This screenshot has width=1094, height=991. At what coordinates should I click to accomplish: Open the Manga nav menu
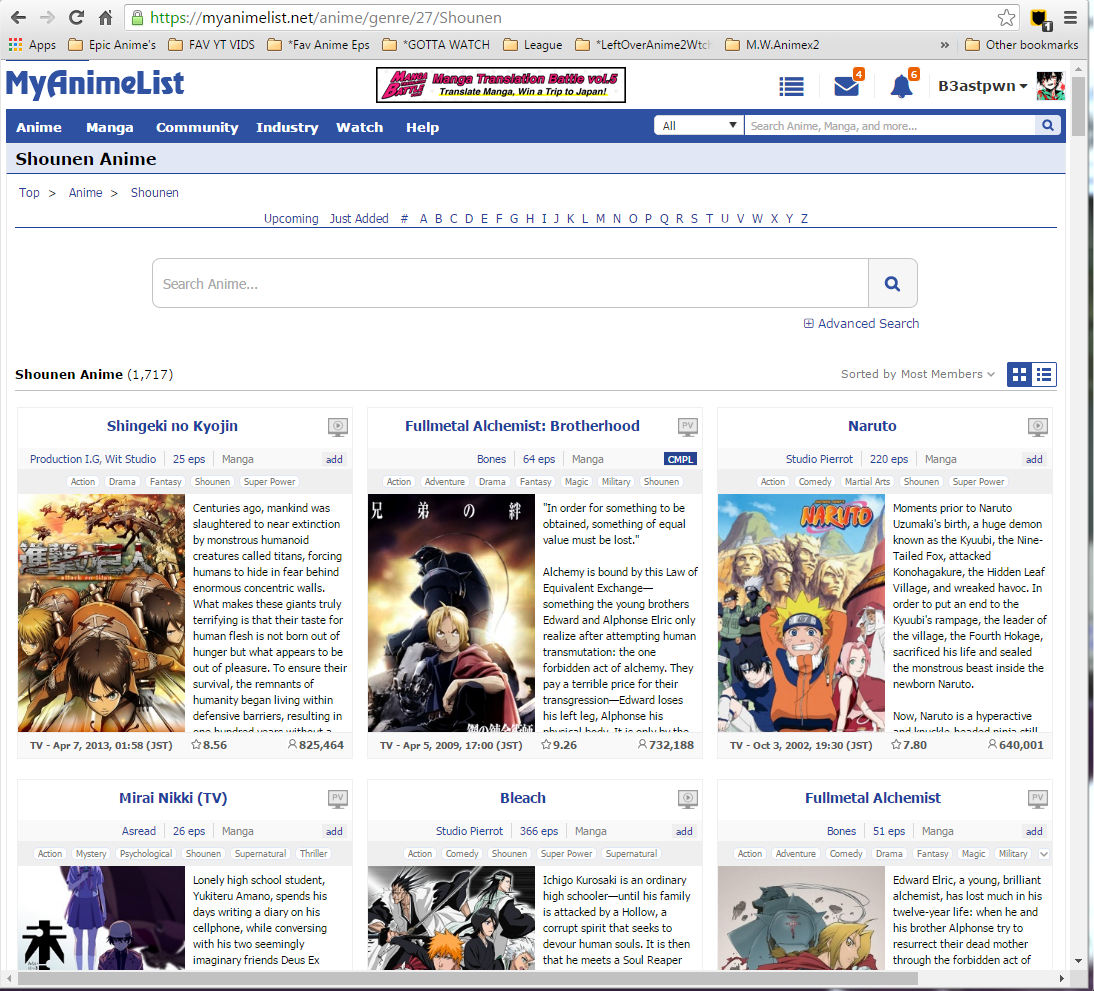click(110, 127)
